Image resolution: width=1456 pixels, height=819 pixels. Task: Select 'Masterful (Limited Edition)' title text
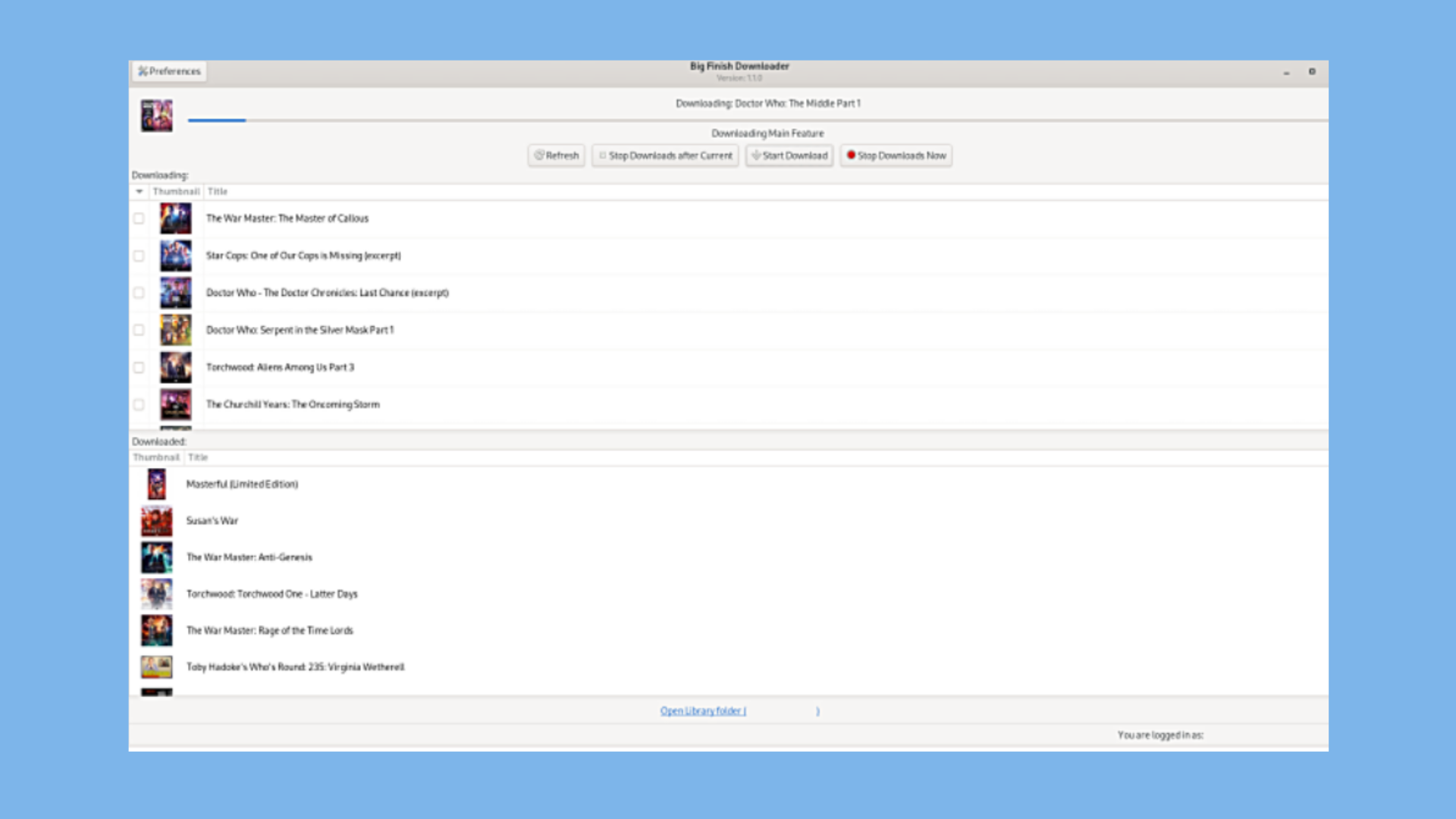coord(242,484)
